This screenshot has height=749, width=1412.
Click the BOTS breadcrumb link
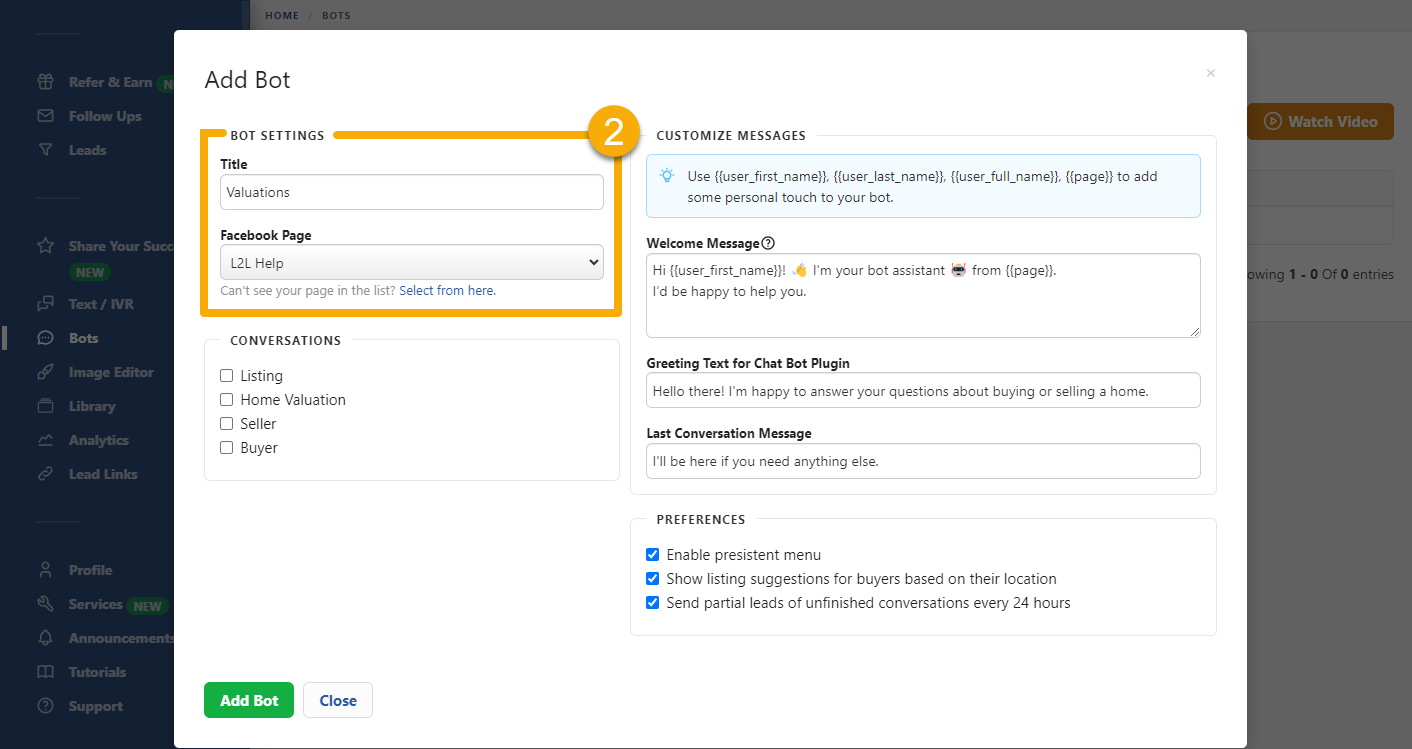click(x=336, y=15)
